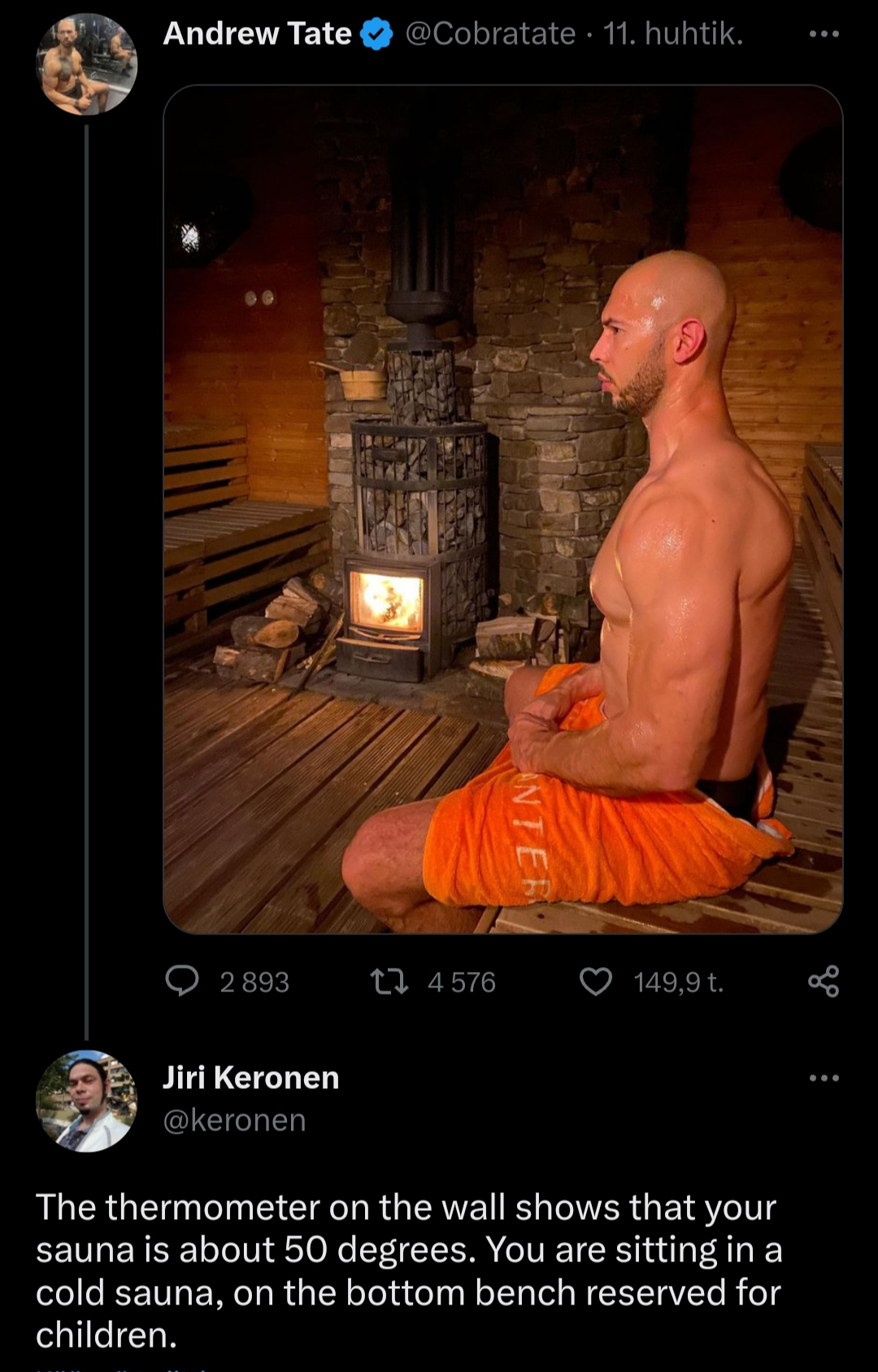This screenshot has width=878, height=1372.
Task: Click the @keronen handle
Action: coord(234,1120)
